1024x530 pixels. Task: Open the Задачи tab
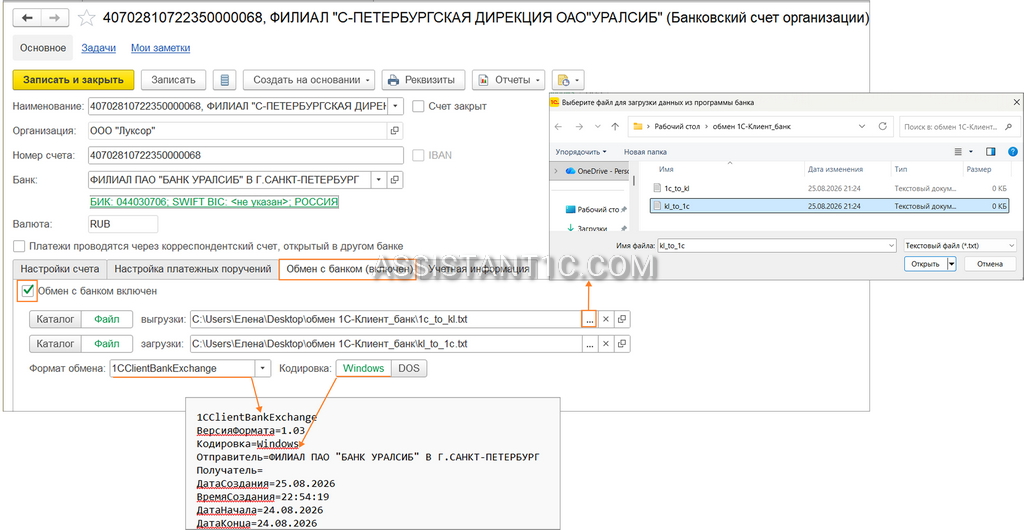click(99, 48)
